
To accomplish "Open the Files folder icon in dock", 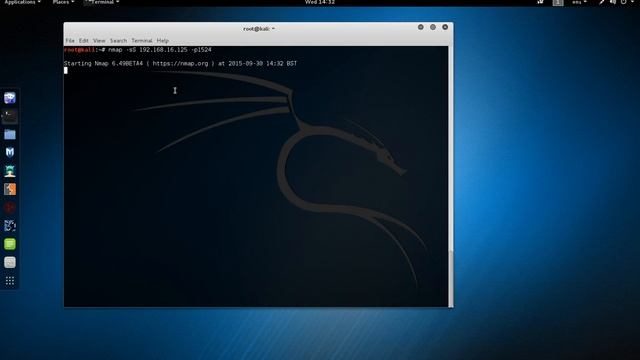I will [x=10, y=134].
